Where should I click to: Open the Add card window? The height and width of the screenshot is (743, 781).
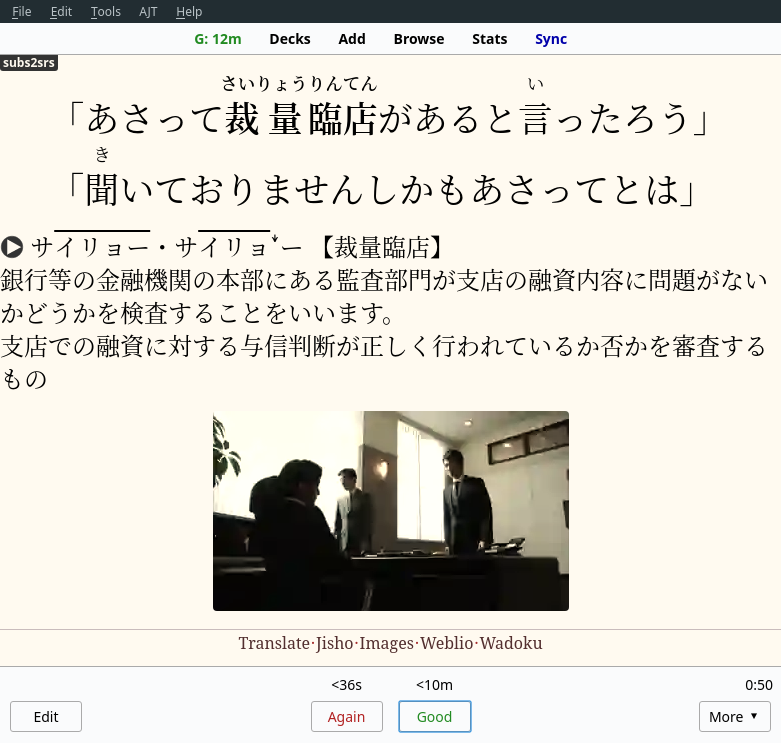click(x=352, y=39)
